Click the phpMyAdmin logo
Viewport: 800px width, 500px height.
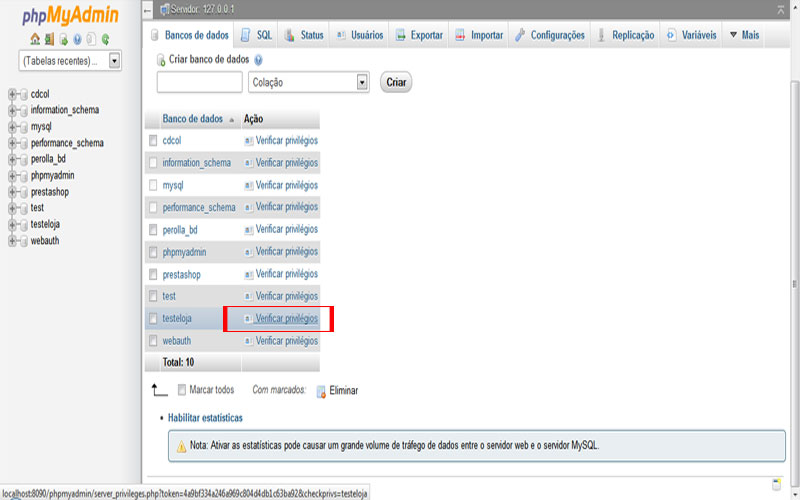70,15
